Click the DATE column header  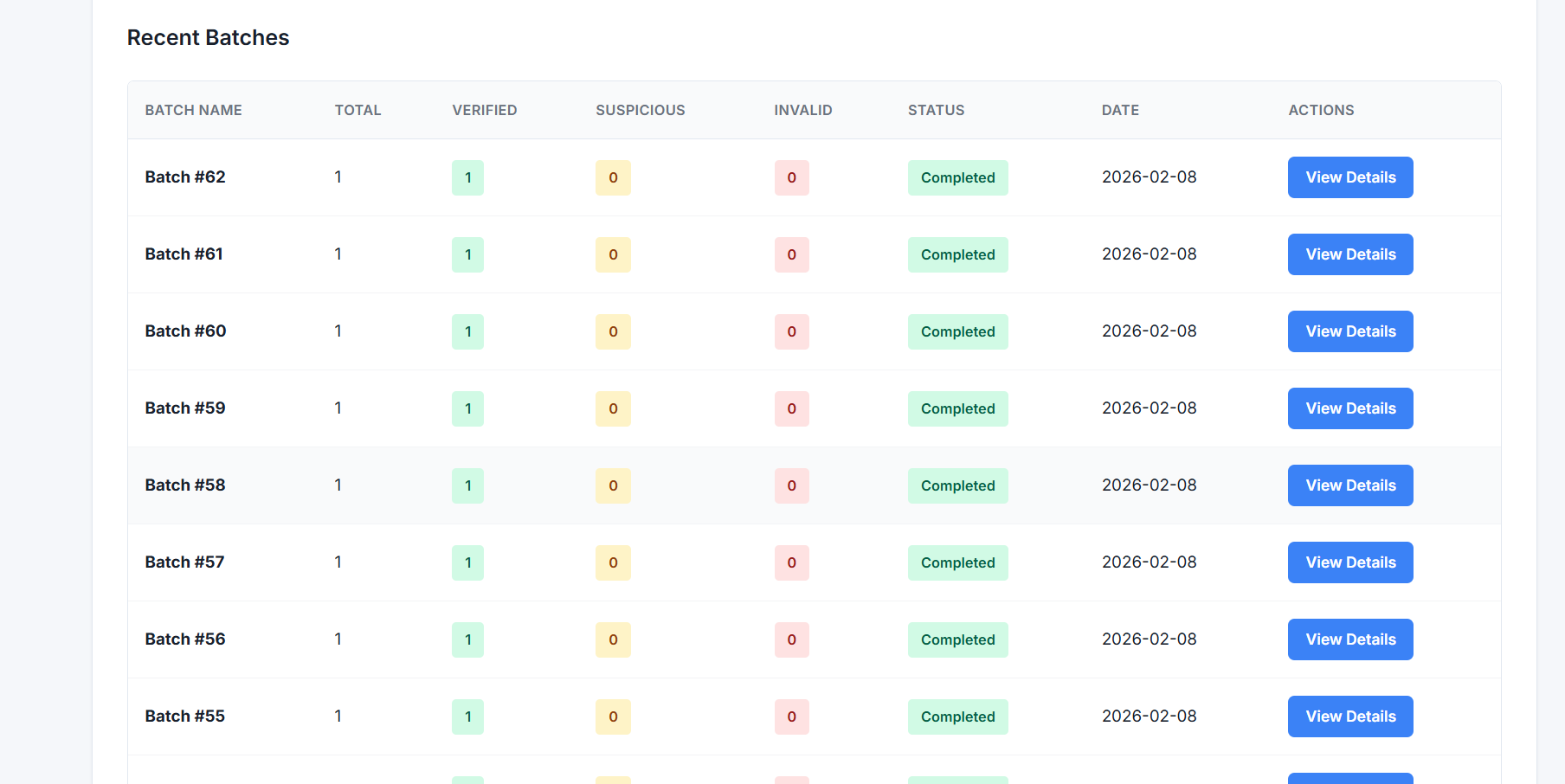point(1120,110)
